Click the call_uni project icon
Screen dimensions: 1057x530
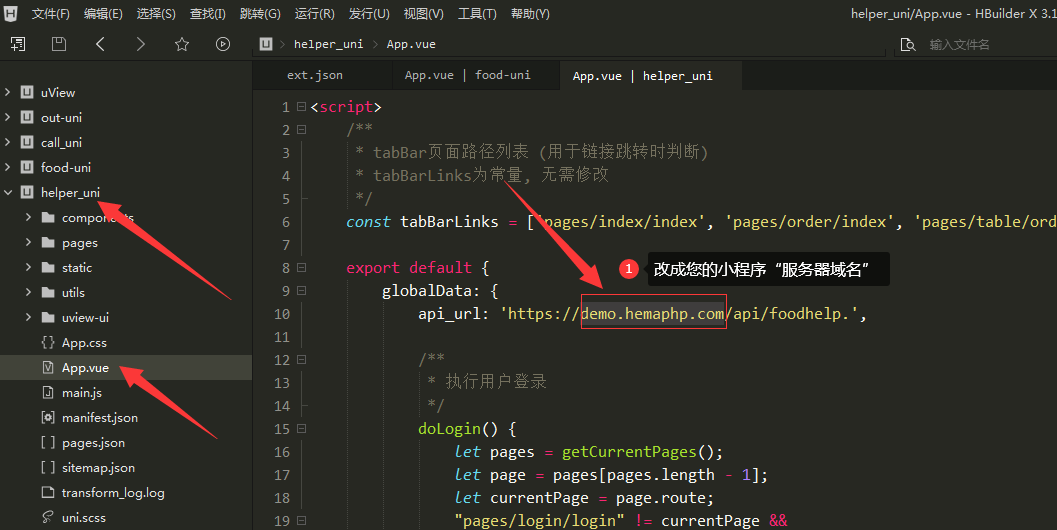[x=27, y=142]
